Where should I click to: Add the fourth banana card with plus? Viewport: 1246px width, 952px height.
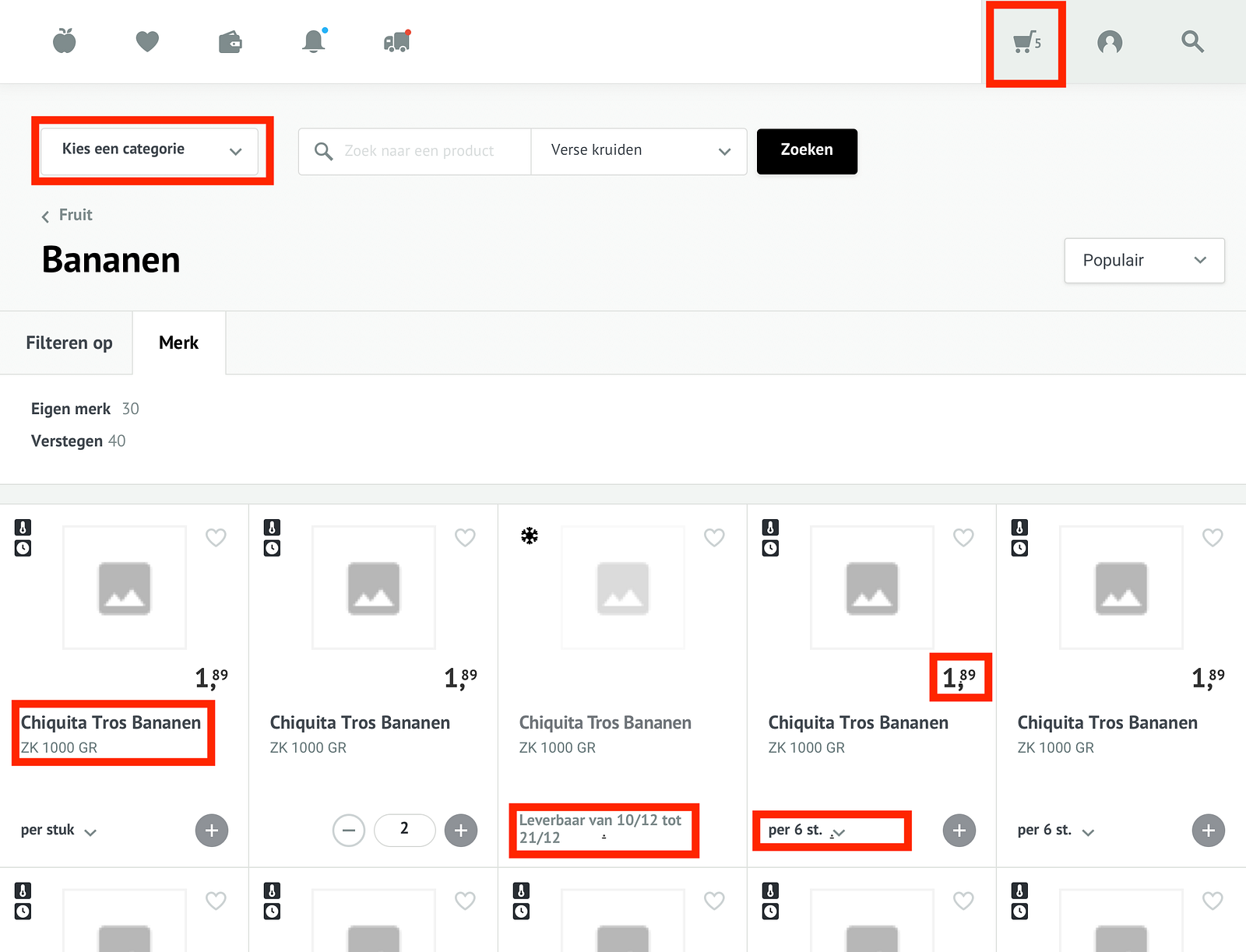click(x=959, y=831)
